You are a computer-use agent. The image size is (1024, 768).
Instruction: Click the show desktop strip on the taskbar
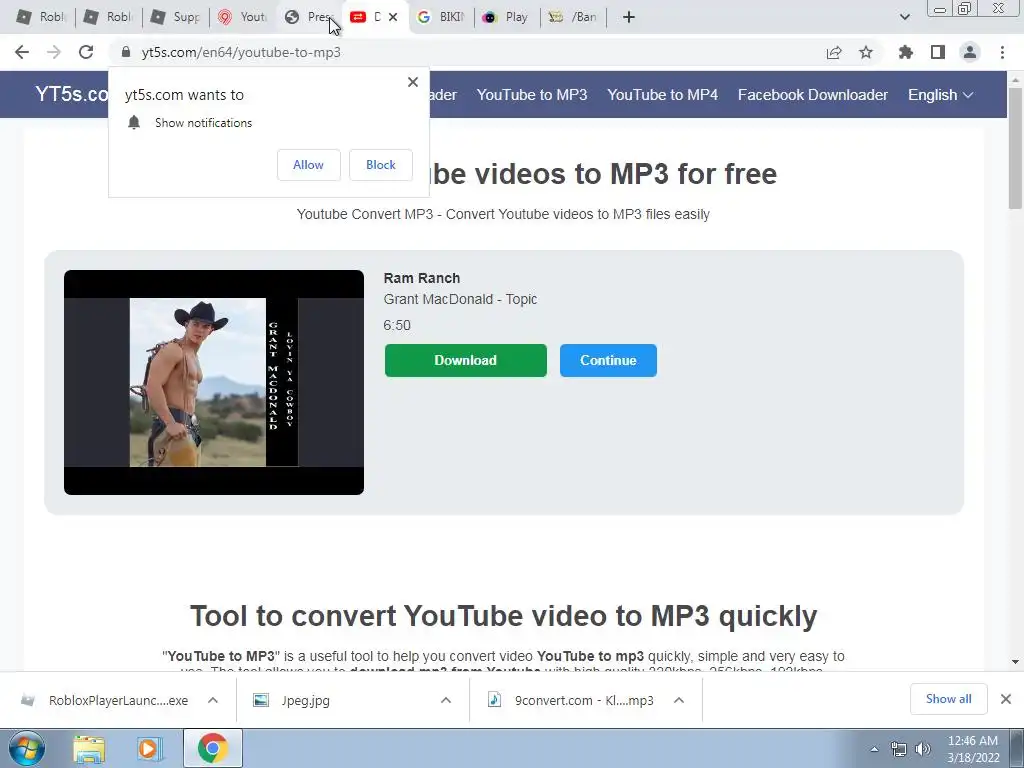[1017, 748]
